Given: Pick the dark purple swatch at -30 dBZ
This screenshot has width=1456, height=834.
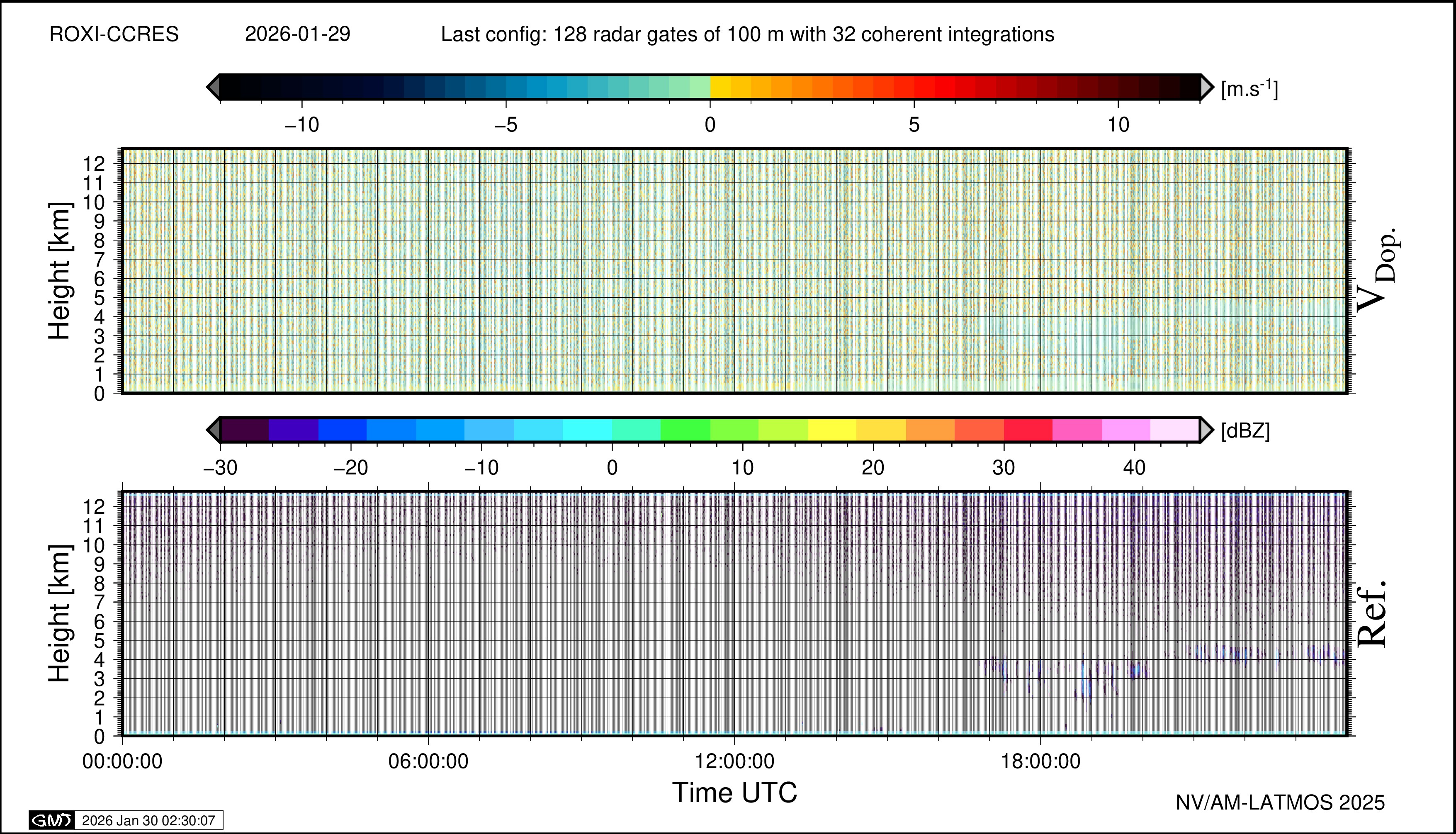Looking at the screenshot, I should click(x=245, y=430).
